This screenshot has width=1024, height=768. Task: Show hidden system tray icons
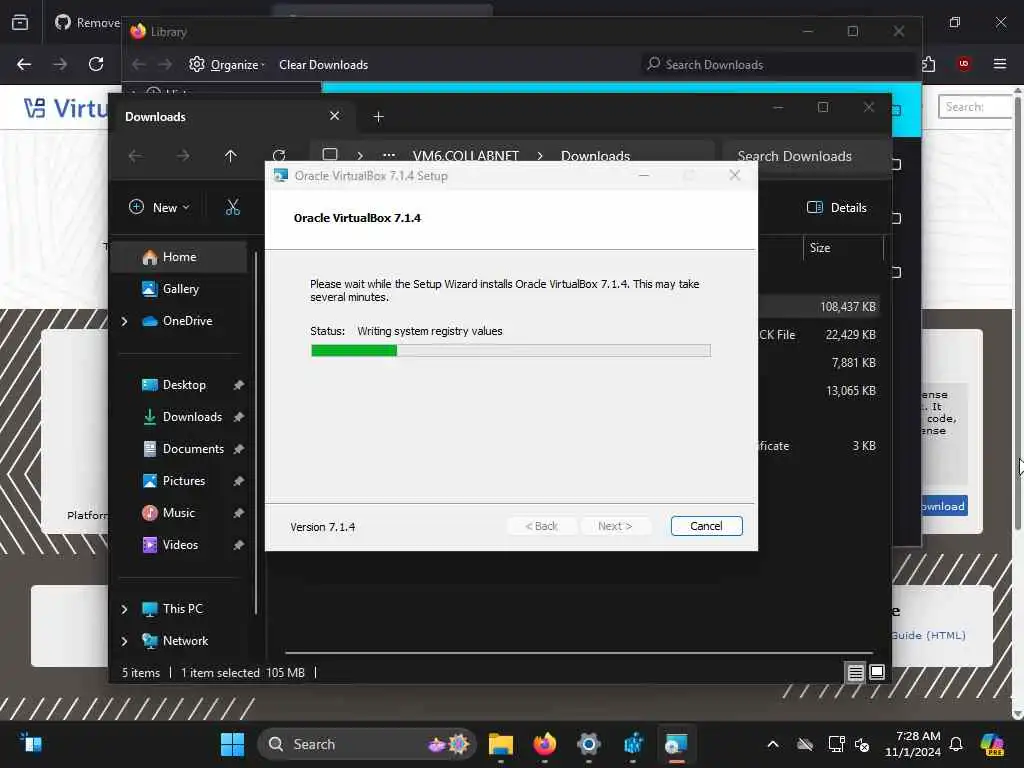coord(773,744)
